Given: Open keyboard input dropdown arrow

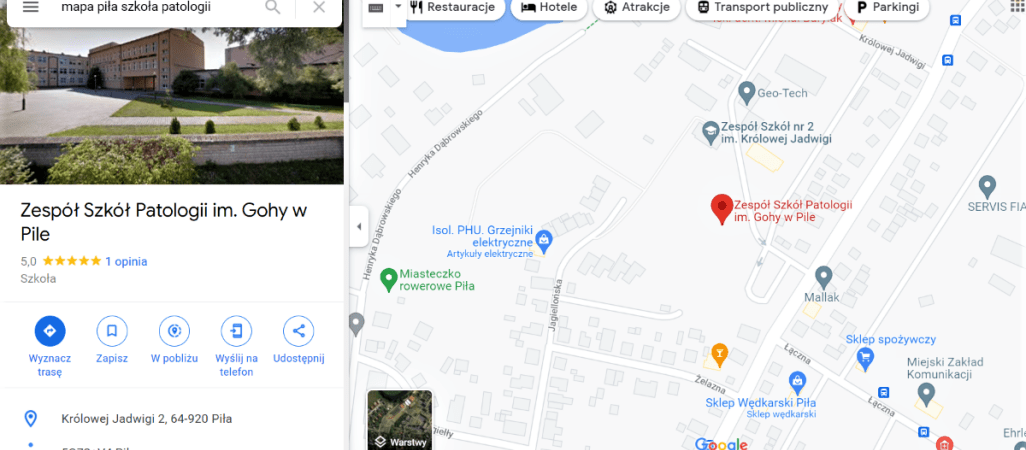Looking at the screenshot, I should click(x=398, y=7).
